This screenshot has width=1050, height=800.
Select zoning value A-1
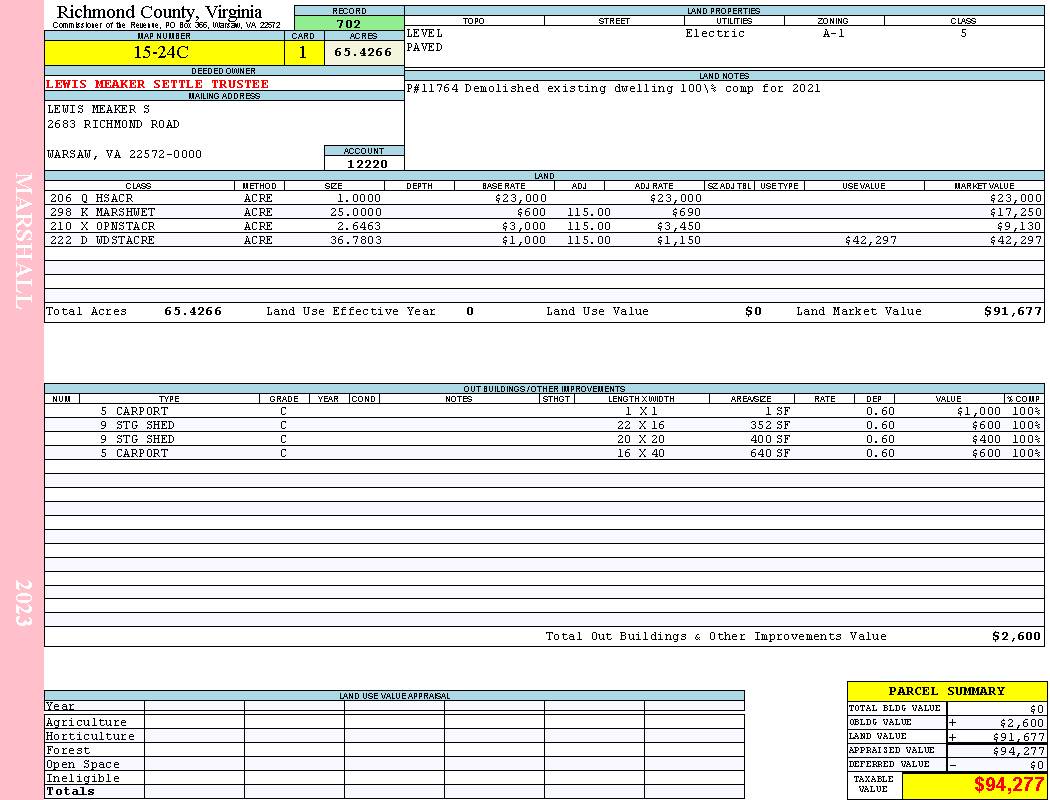coord(834,33)
